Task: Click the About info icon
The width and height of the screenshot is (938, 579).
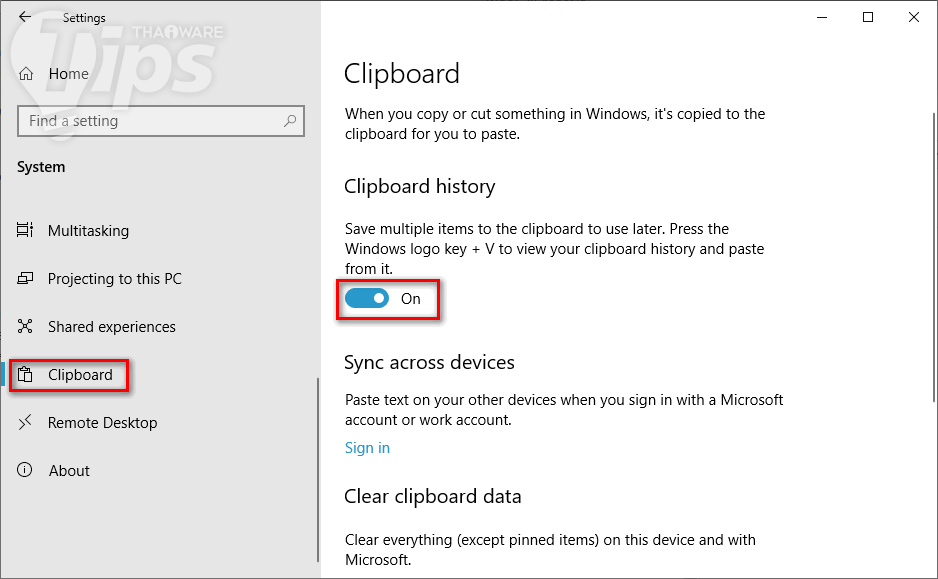Action: tap(26, 471)
